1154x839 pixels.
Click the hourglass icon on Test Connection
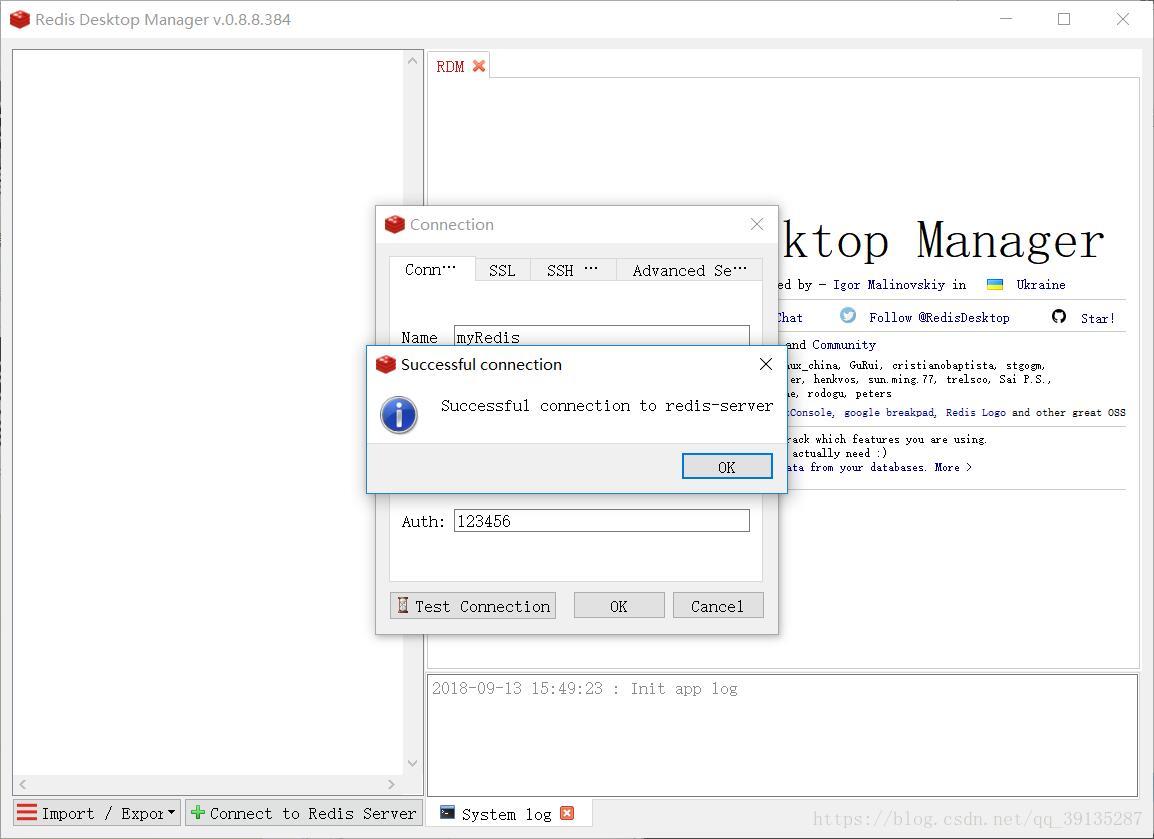(403, 605)
